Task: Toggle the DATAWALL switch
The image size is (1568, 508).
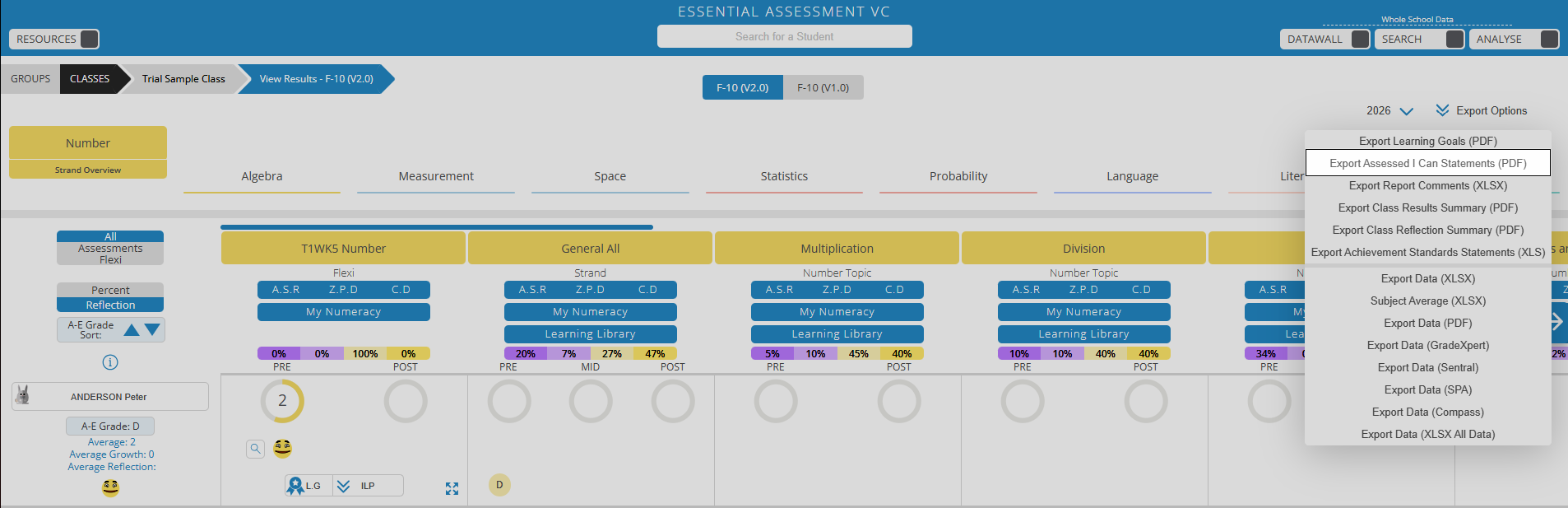Action: click(1361, 39)
